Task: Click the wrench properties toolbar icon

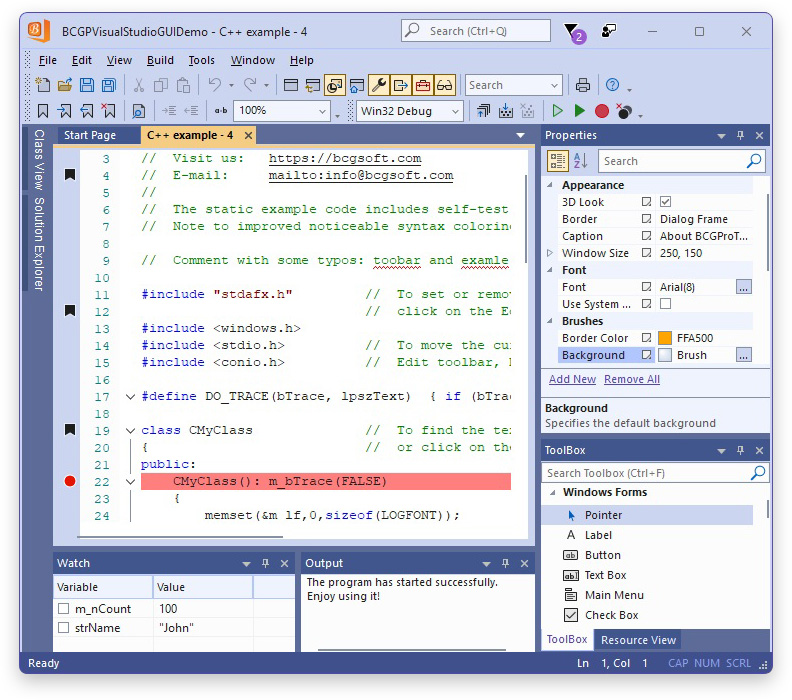Action: click(x=378, y=85)
